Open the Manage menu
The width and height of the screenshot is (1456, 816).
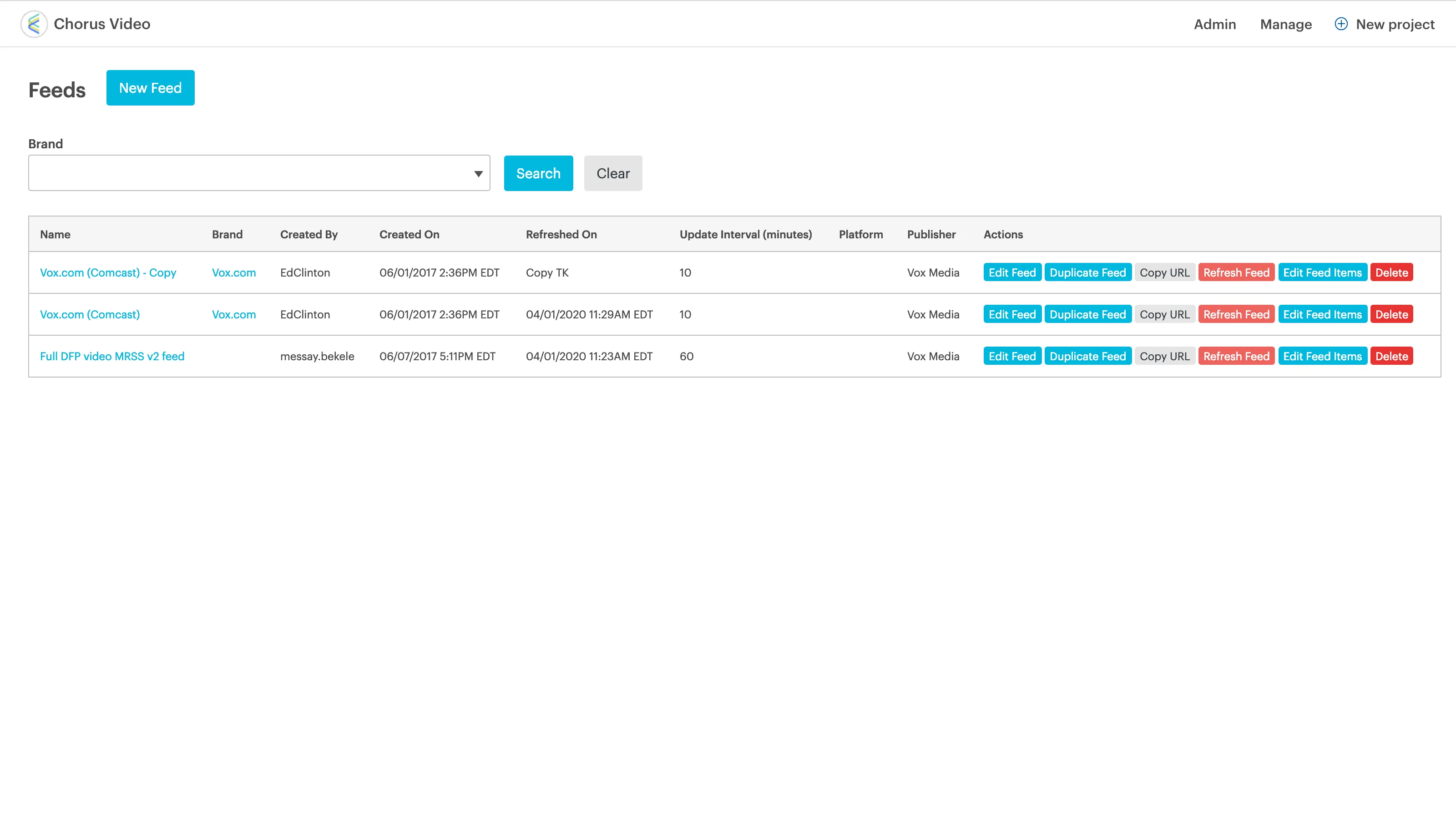(x=1286, y=24)
